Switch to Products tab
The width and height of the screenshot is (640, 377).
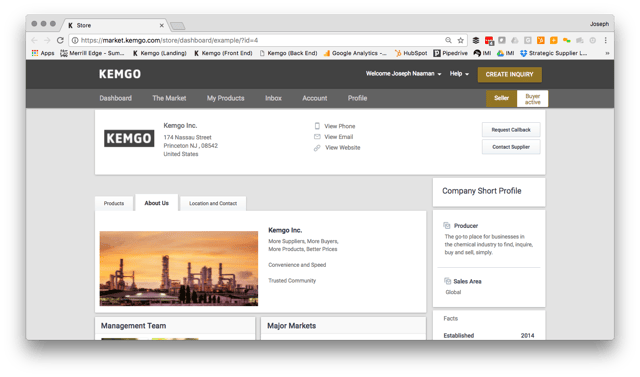(x=114, y=203)
